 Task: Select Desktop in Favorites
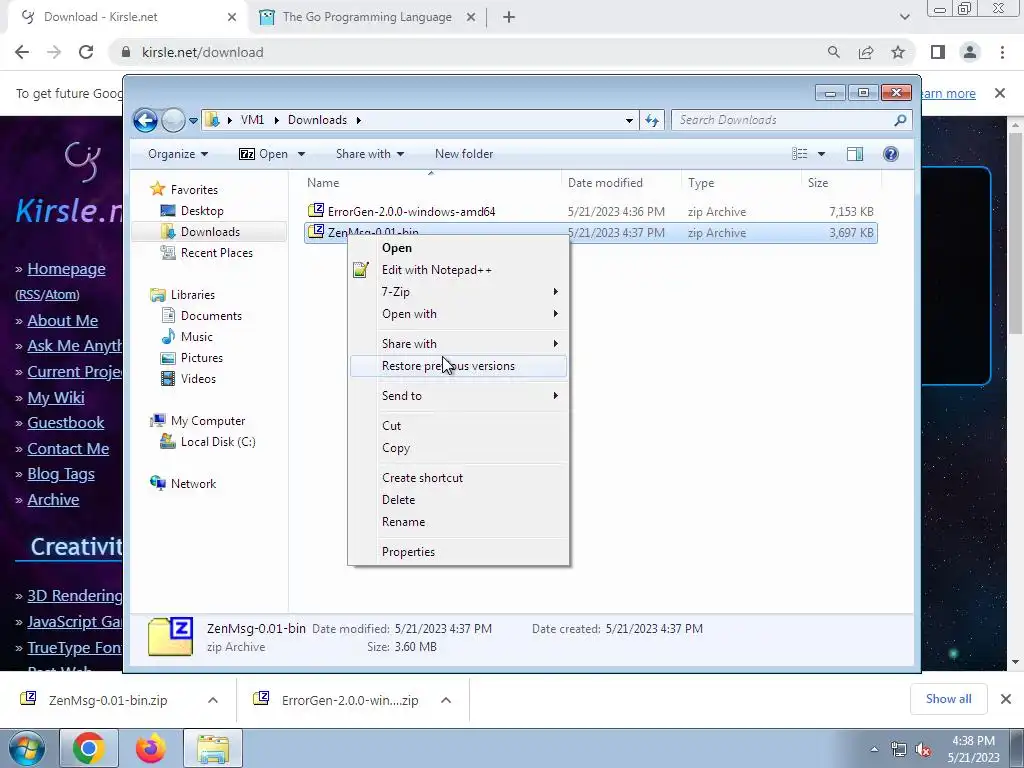coord(202,211)
